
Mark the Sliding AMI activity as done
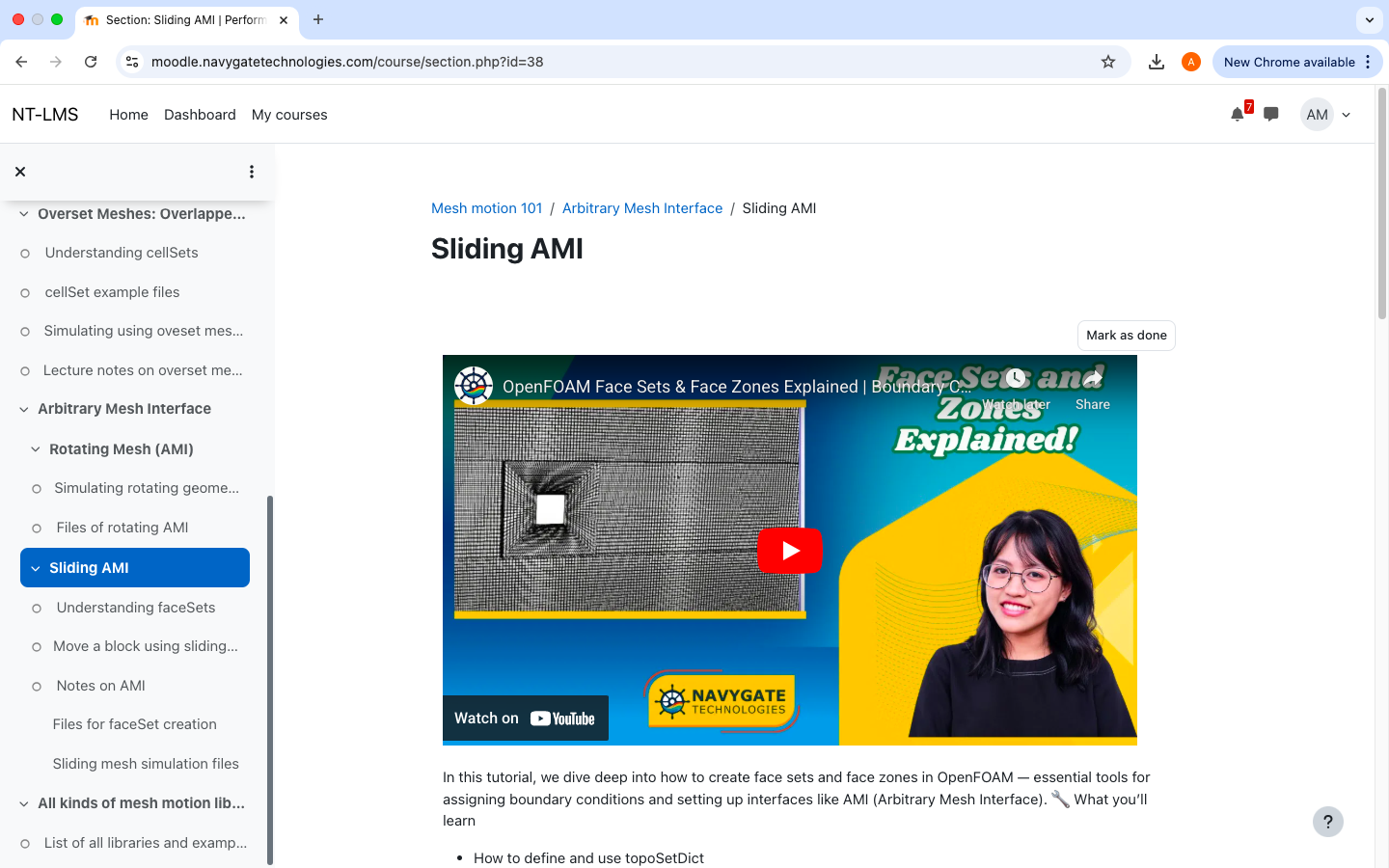(1126, 336)
